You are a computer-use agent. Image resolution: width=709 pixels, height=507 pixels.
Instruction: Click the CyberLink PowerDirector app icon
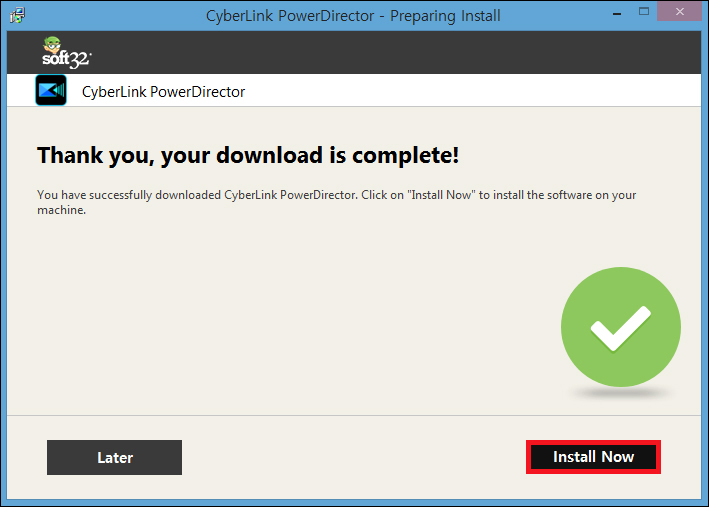point(51,90)
